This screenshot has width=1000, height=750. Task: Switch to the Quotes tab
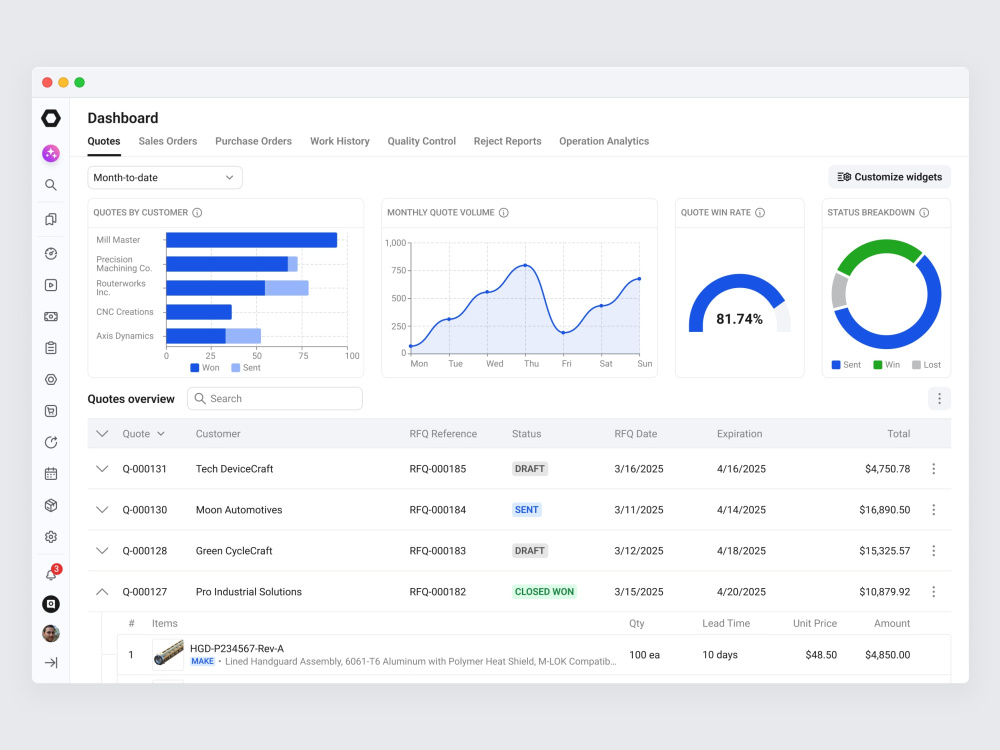[104, 142]
